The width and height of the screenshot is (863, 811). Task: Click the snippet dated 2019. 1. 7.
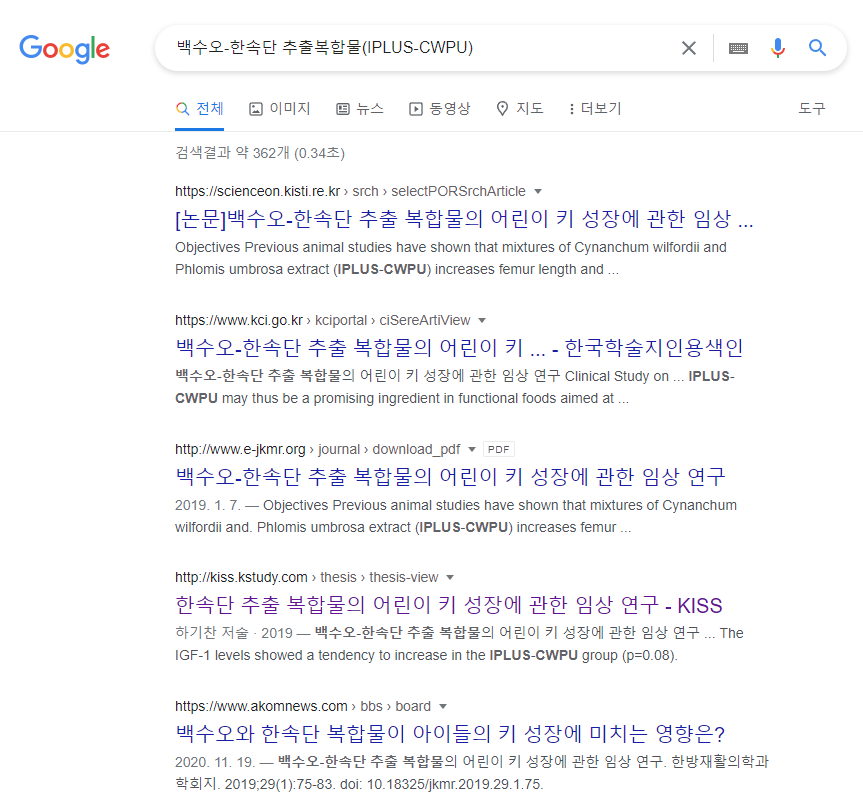[x=456, y=516]
